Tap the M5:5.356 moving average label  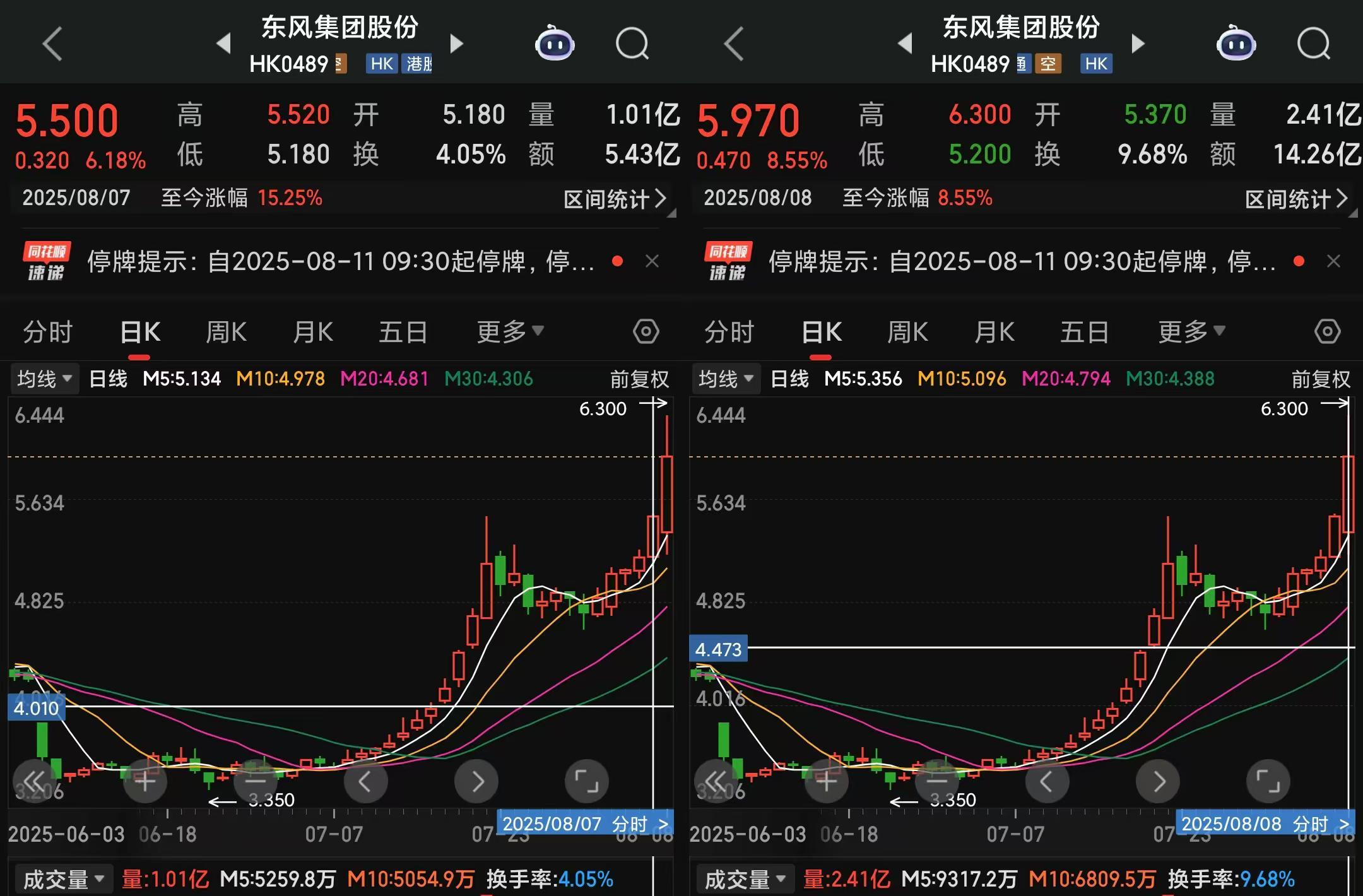coord(863,379)
